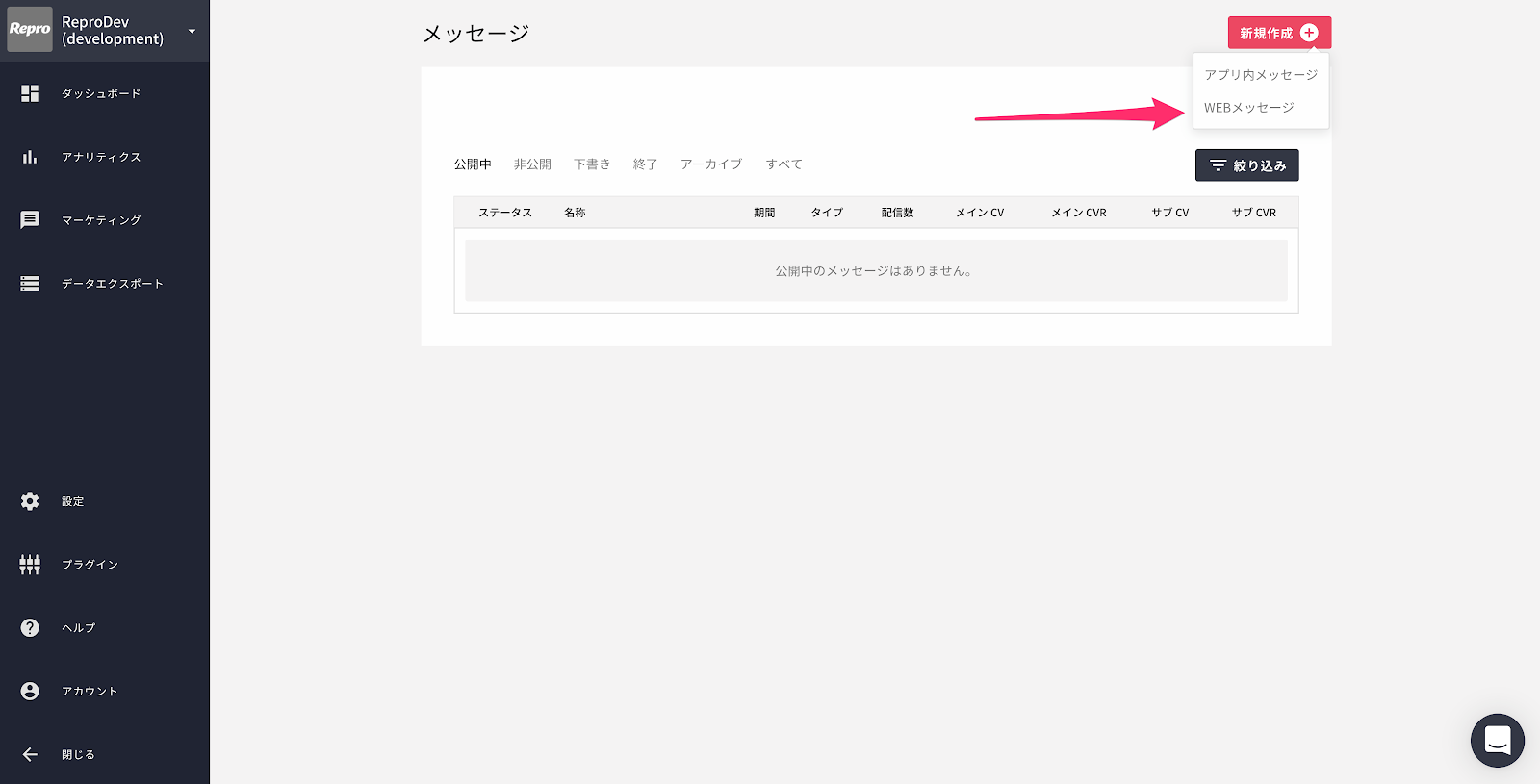
Task: Click the プラグイン sliders icon
Action: coord(30,565)
